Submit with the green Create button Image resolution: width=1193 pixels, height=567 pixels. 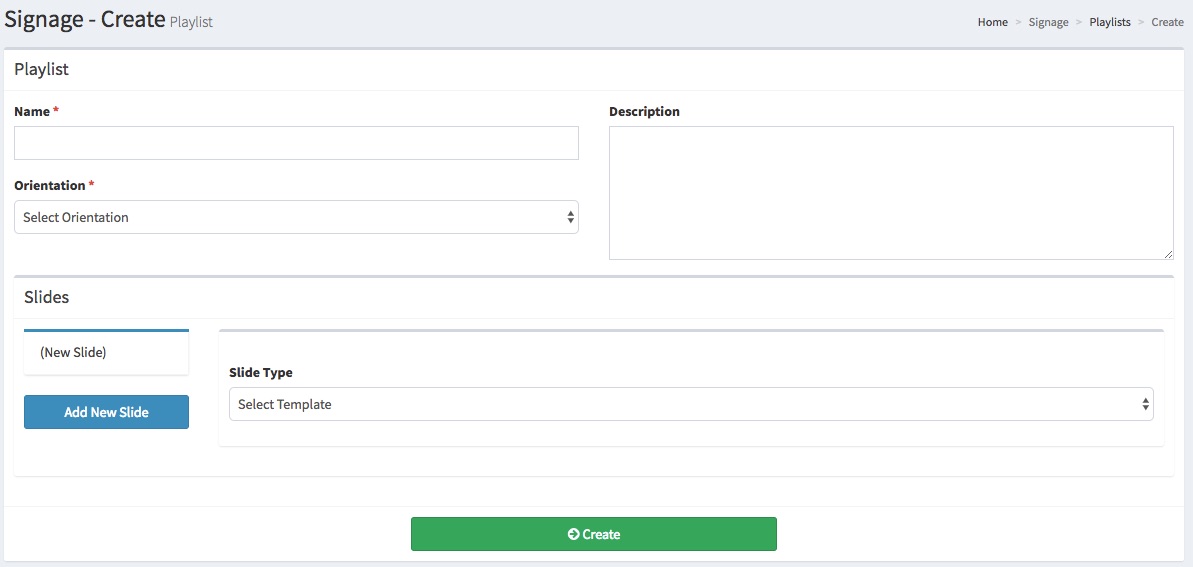coord(594,535)
